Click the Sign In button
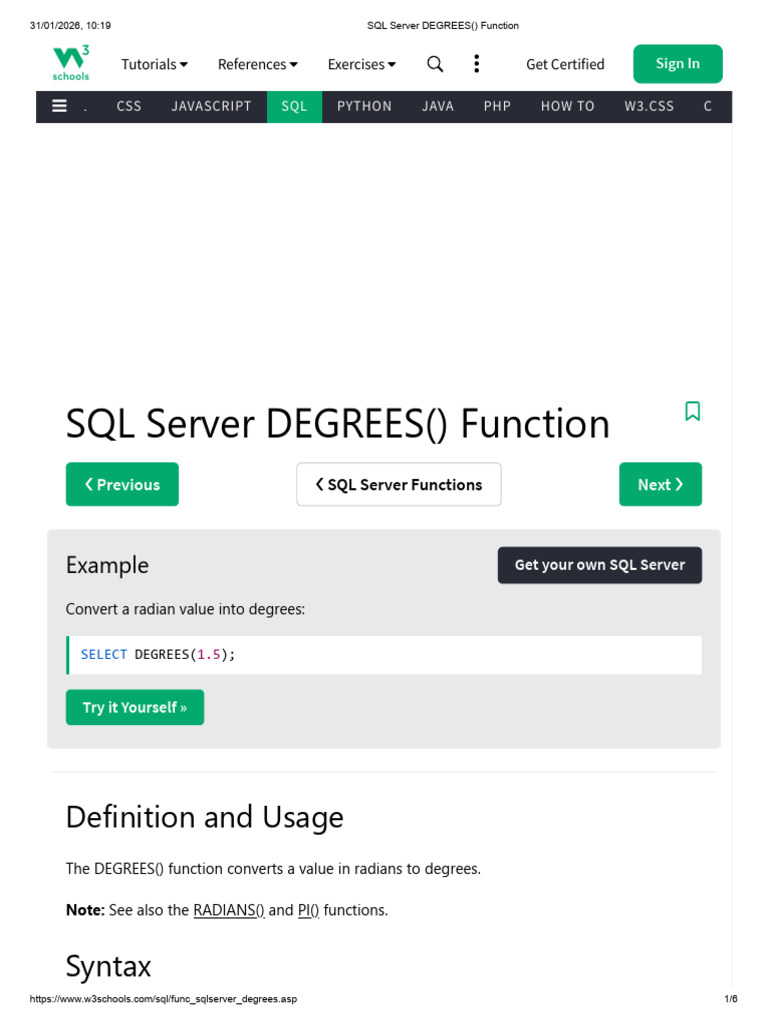Viewport: 768px width, 1024px height. pyautogui.click(x=677, y=63)
